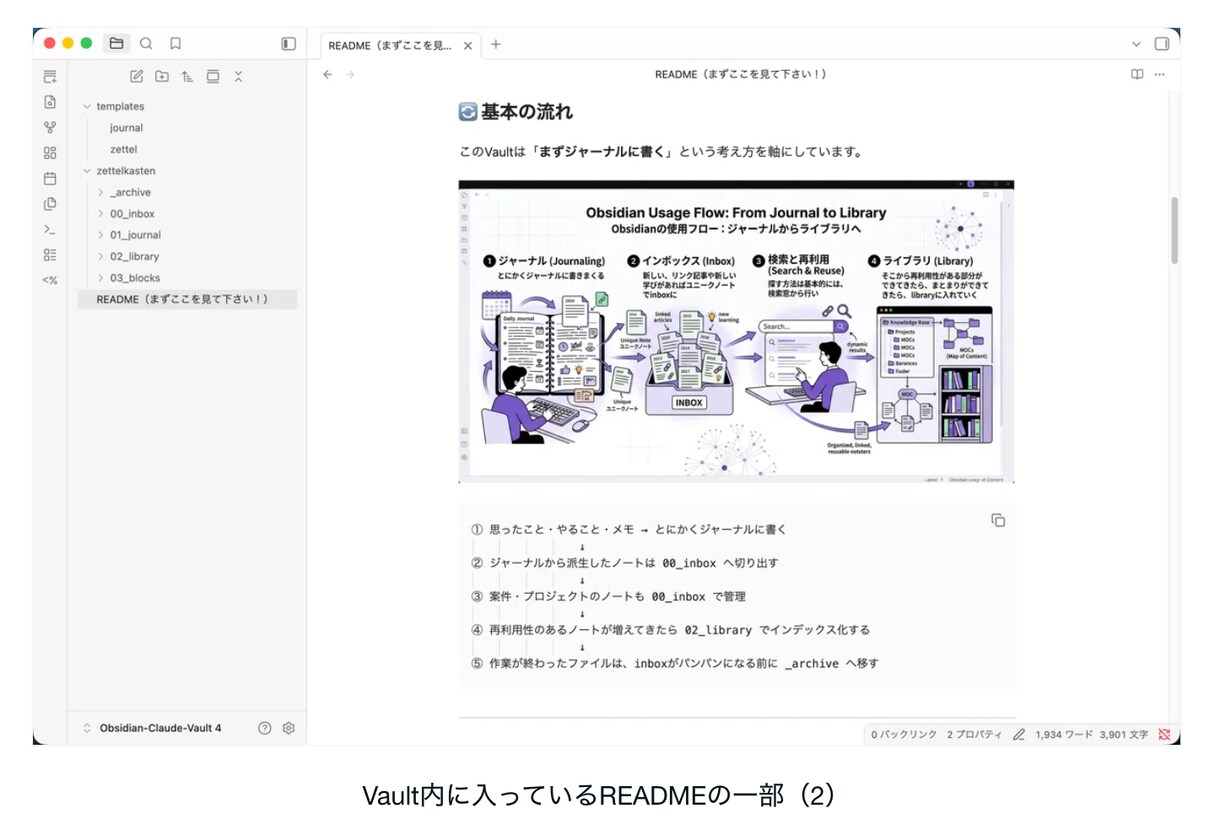Open today's daily note calendar icon
The height and width of the screenshot is (830, 1220).
(50, 178)
